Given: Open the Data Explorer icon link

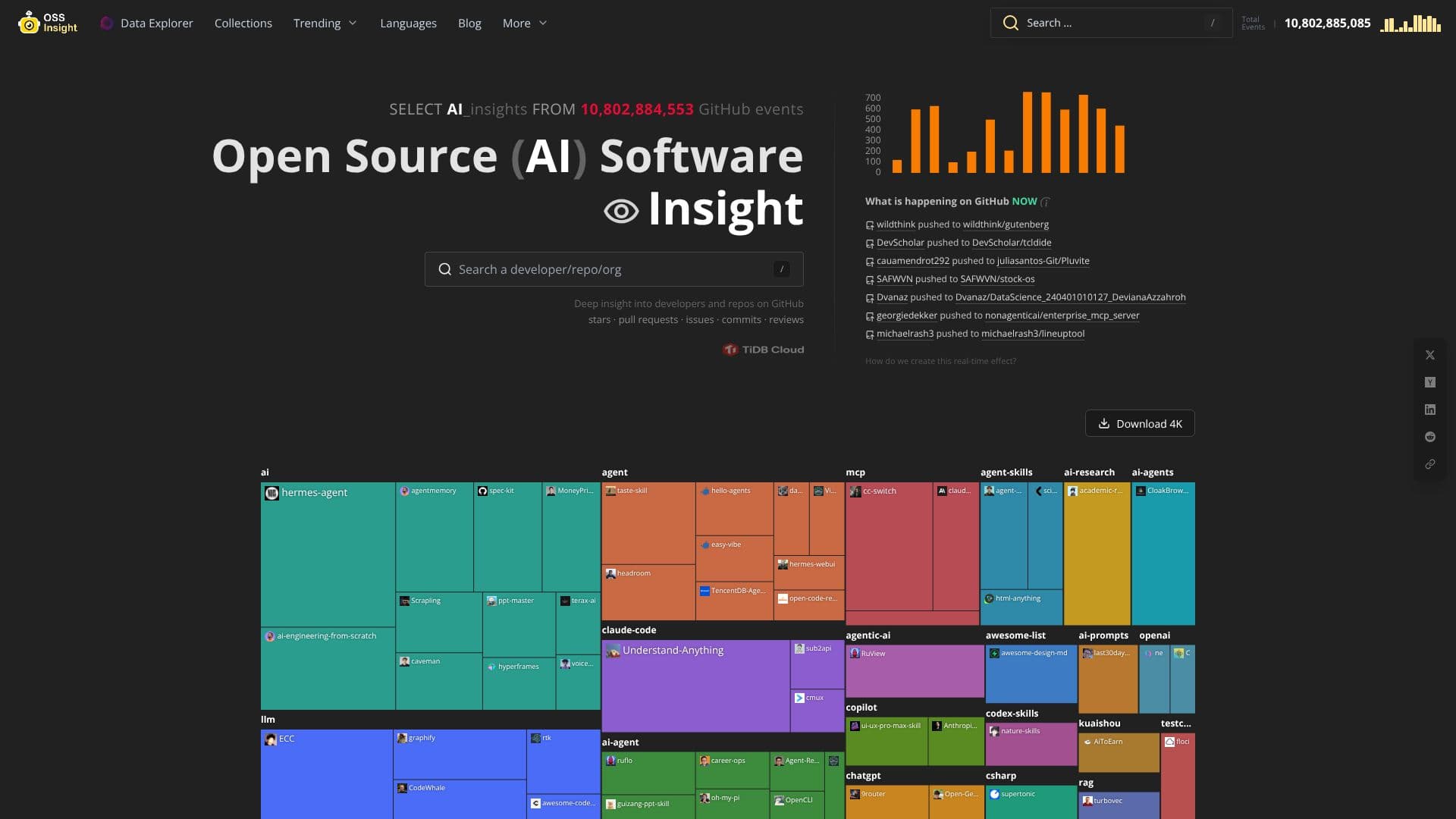Looking at the screenshot, I should pos(107,23).
